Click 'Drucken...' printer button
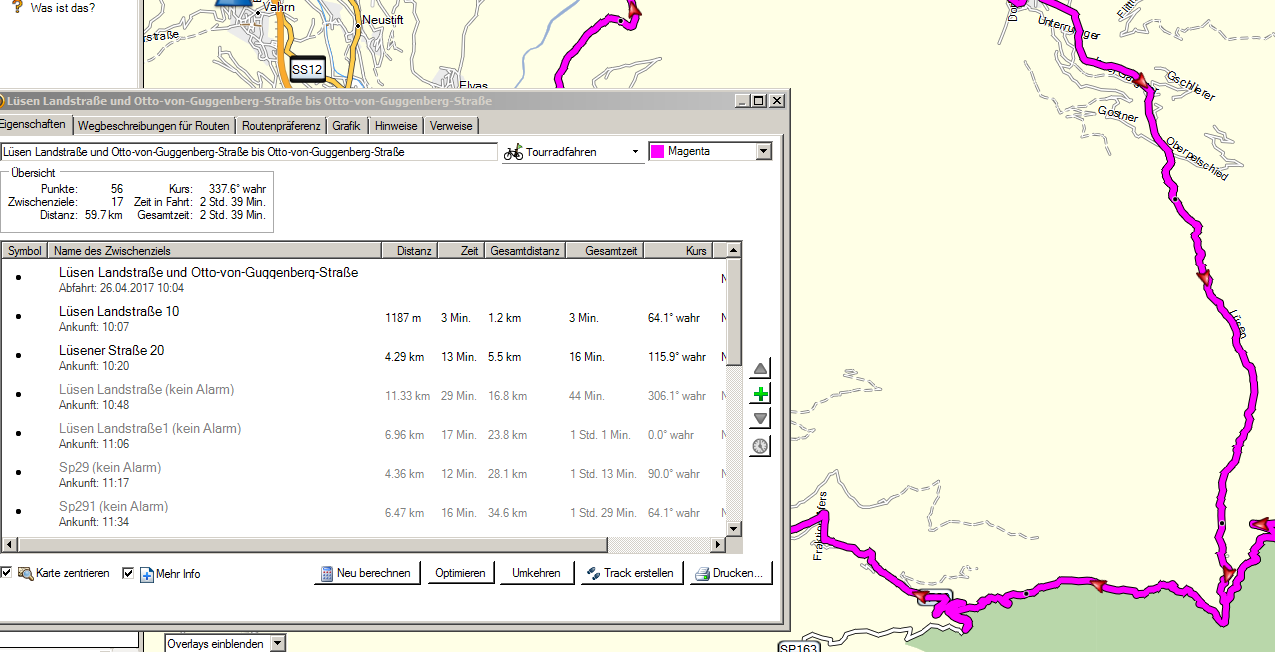This screenshot has width=1275, height=652. [730, 574]
